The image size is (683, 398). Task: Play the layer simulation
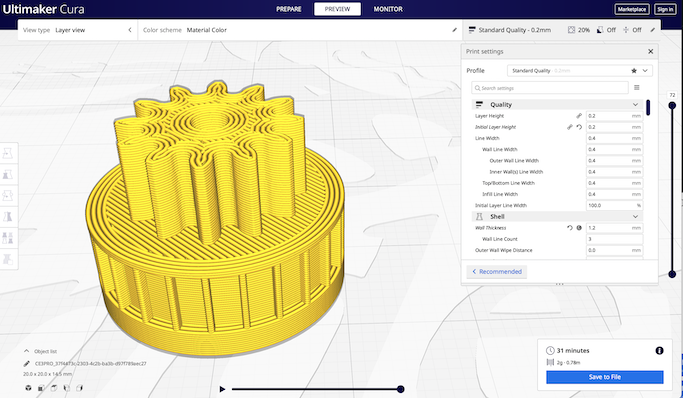tap(222, 389)
